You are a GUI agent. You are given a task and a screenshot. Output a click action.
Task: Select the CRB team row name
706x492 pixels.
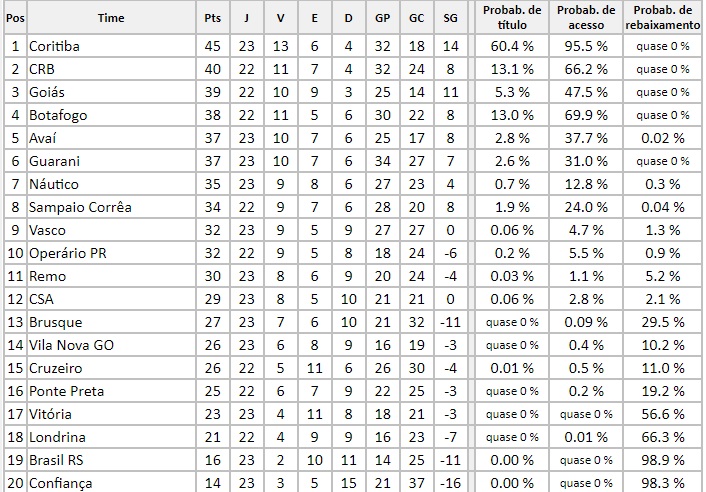tap(43, 69)
